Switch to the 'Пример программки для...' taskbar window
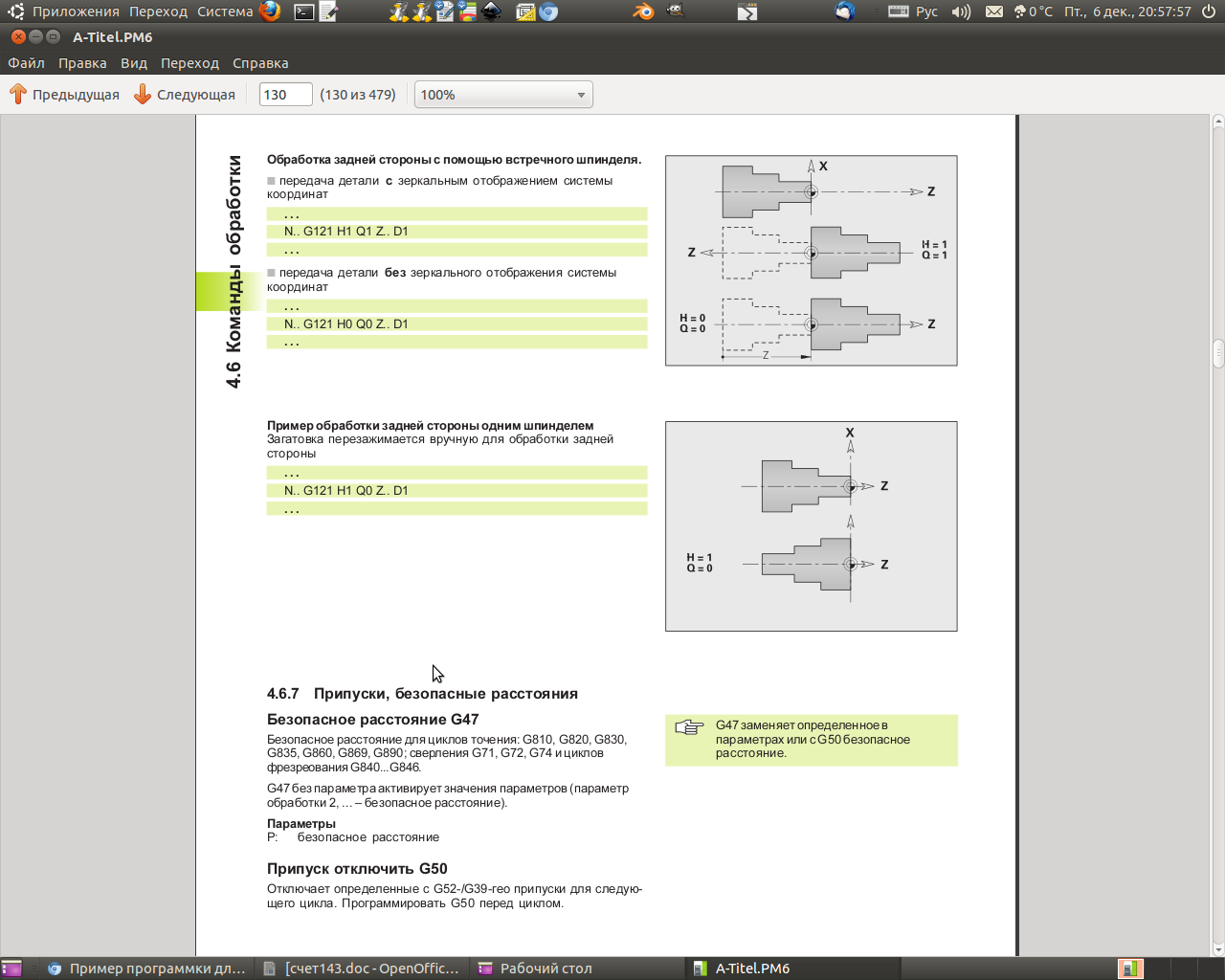This screenshot has height=980, width=1225. [x=147, y=969]
